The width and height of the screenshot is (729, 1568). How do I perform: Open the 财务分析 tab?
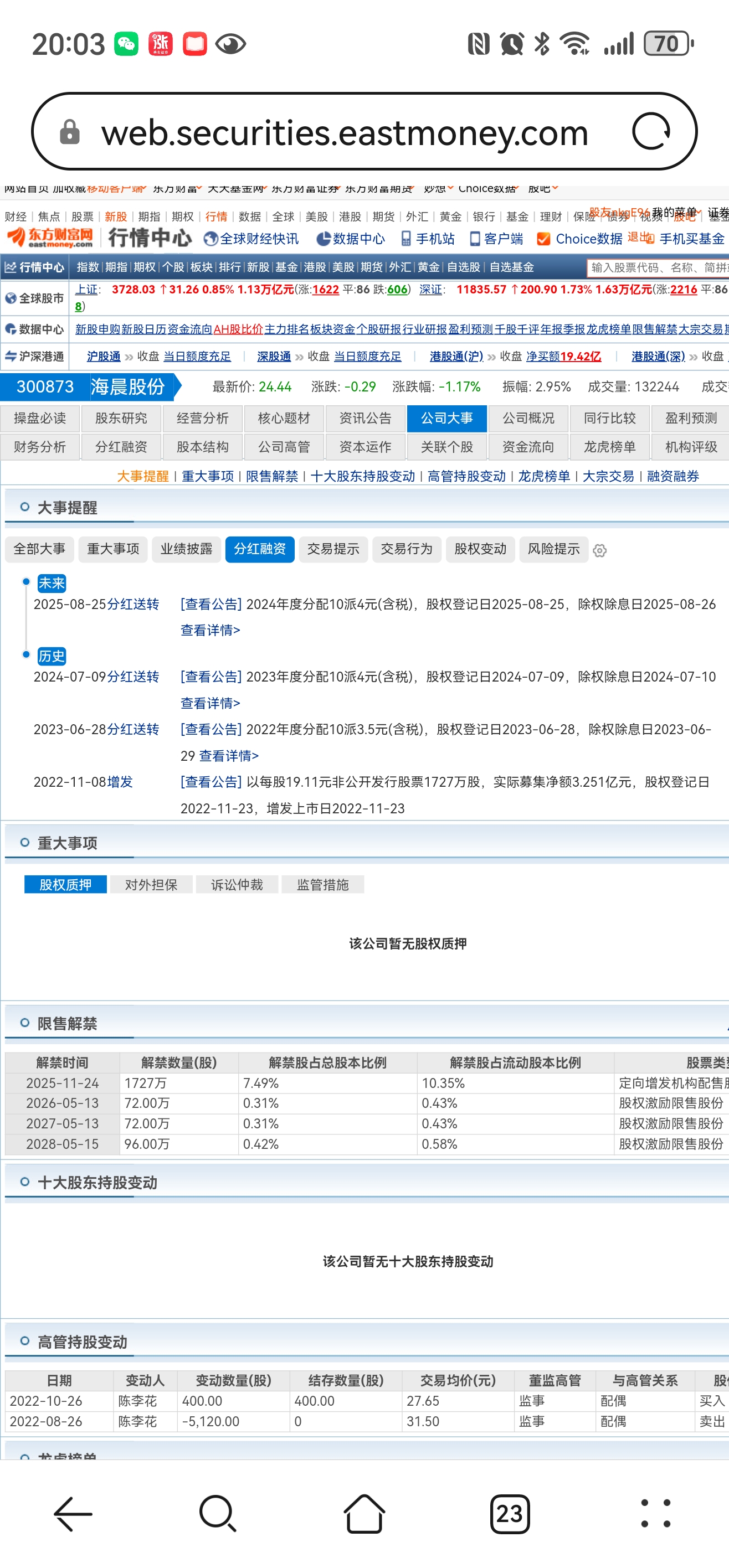(39, 447)
